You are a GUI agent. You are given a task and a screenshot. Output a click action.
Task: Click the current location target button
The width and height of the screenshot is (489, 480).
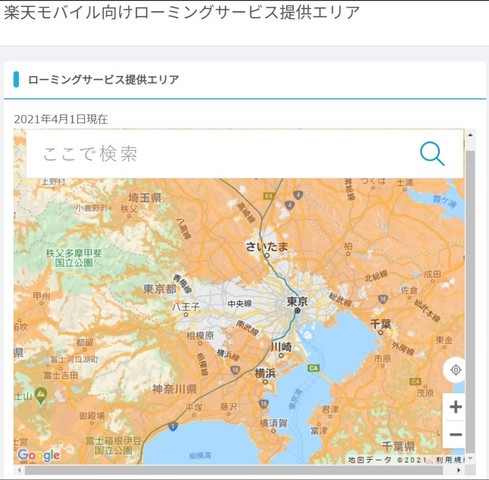[x=455, y=370]
